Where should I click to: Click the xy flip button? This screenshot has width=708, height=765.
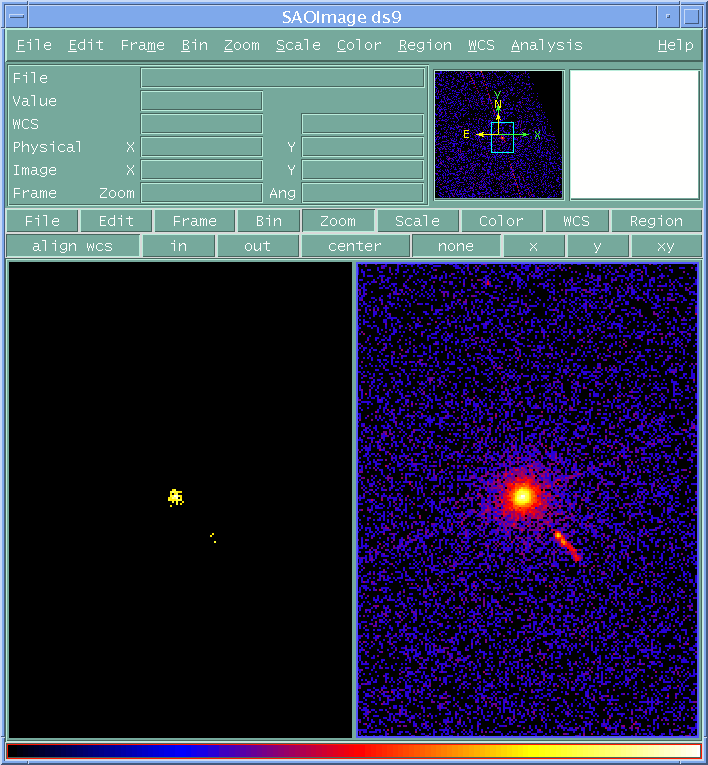[x=666, y=246]
